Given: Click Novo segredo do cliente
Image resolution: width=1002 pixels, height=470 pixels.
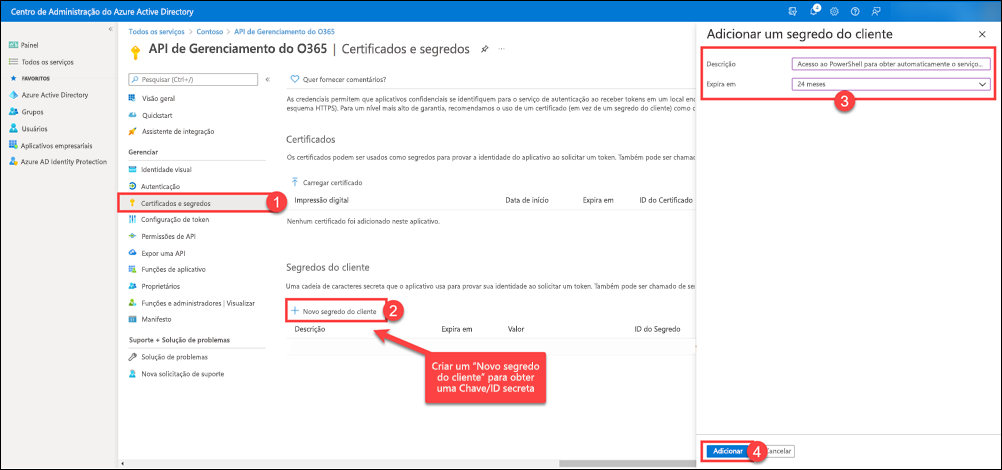Looking at the screenshot, I should tap(334, 311).
